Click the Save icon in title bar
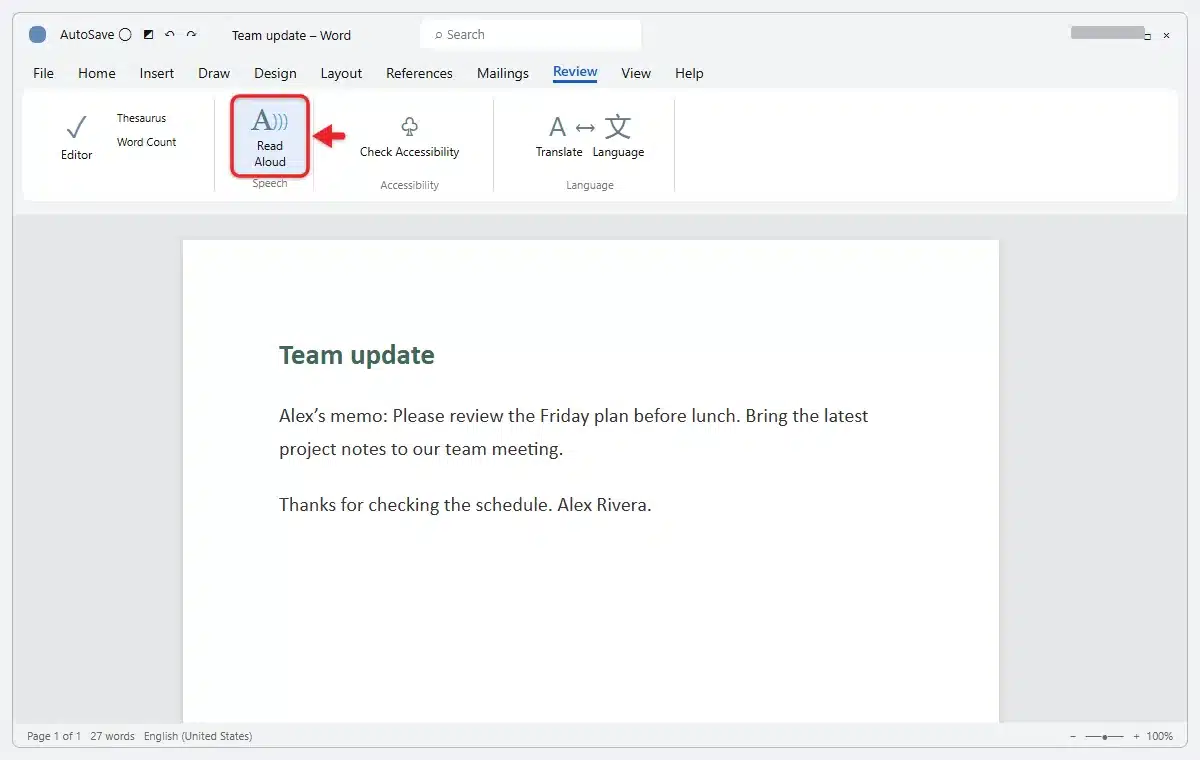This screenshot has height=760, width=1200. pyautogui.click(x=148, y=35)
